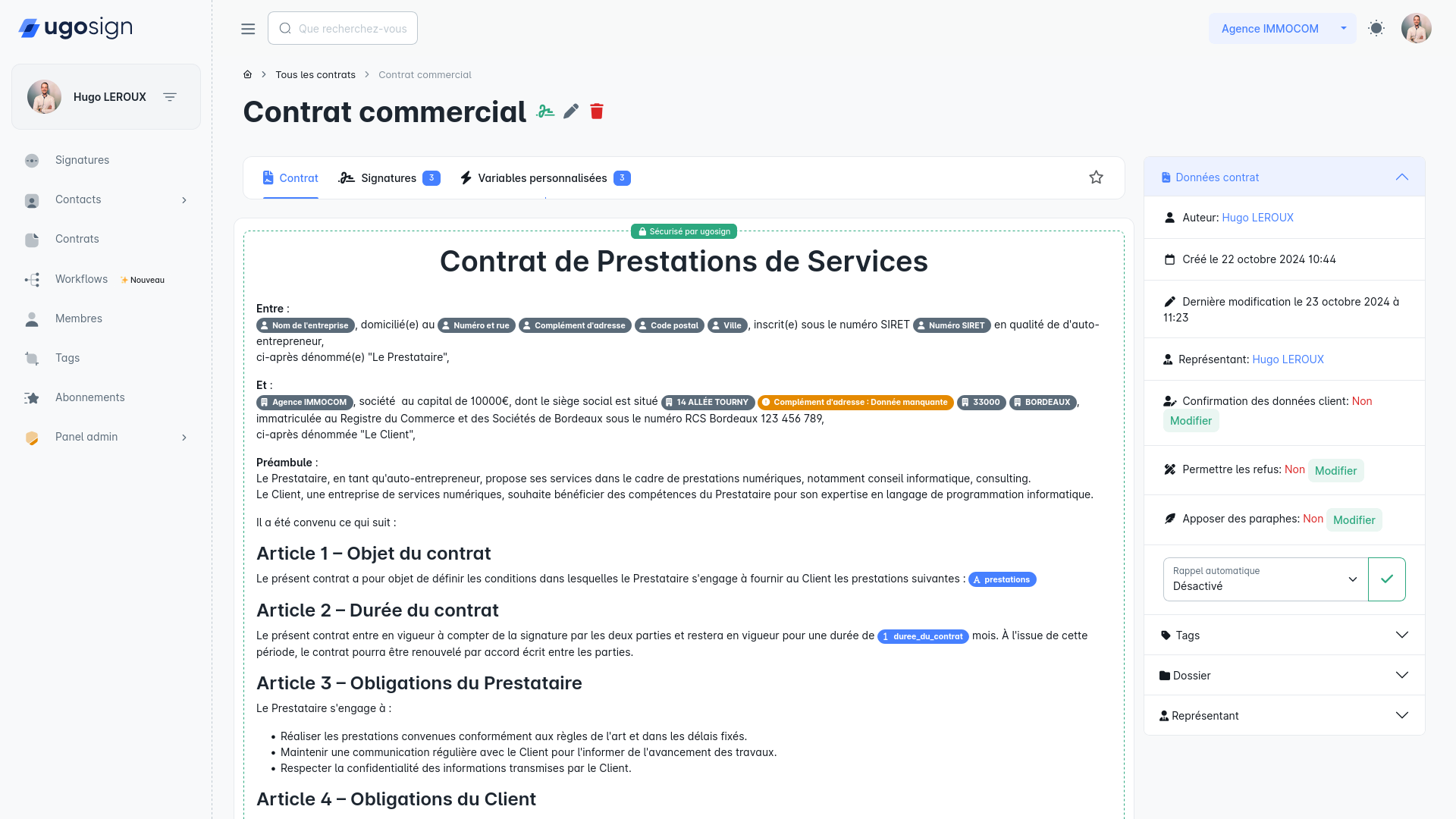Image resolution: width=1456 pixels, height=819 pixels.
Task: Open the signature icon next to the contract title
Action: (545, 111)
